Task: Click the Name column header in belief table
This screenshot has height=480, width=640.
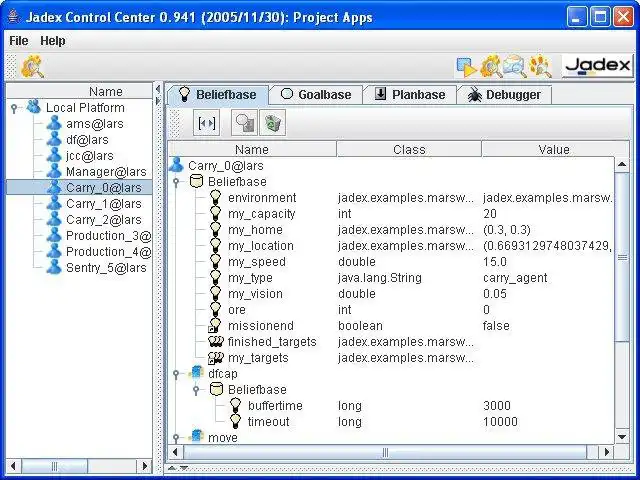Action: (x=252, y=149)
